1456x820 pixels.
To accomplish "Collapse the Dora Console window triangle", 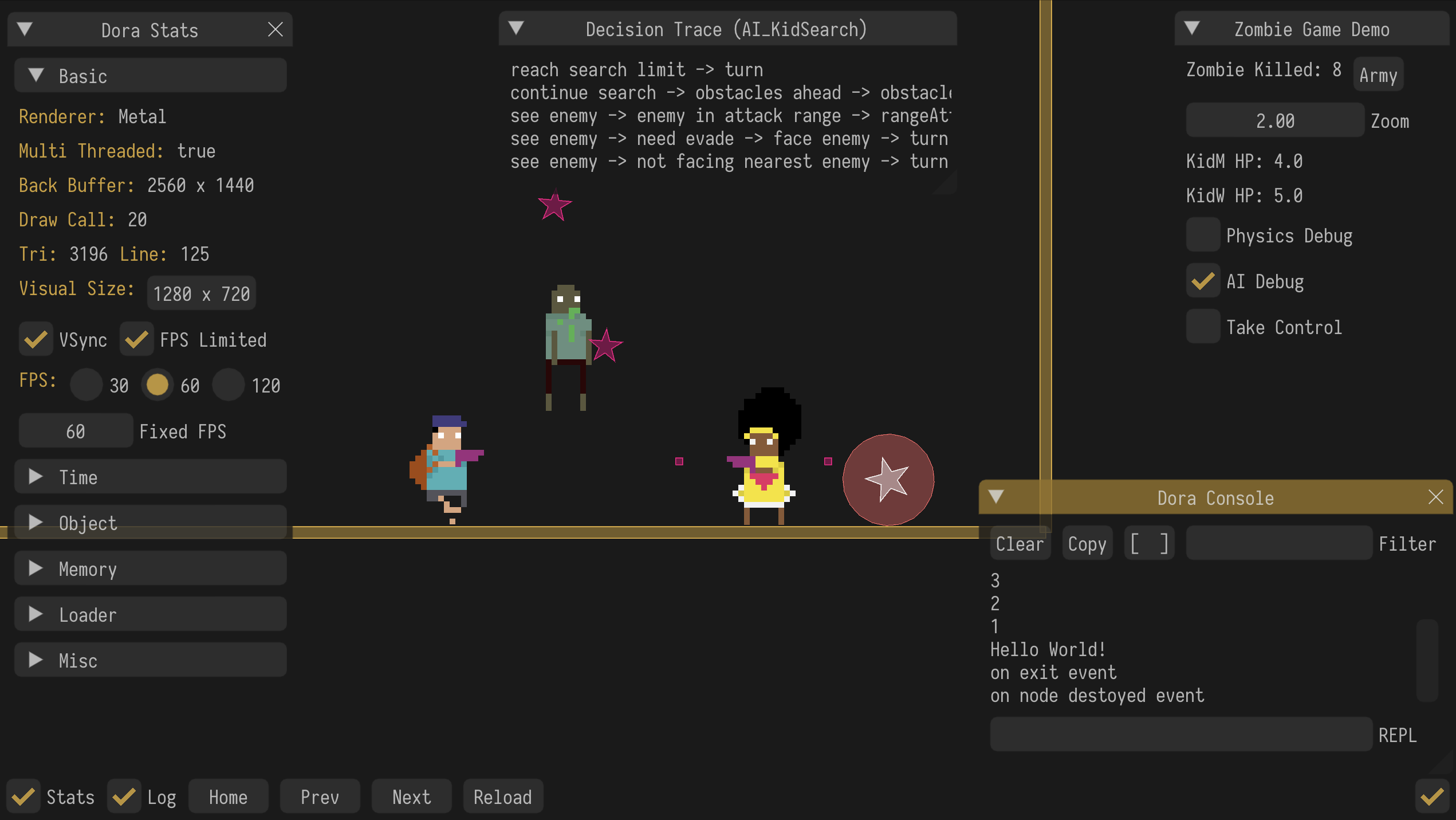I will (x=996, y=497).
